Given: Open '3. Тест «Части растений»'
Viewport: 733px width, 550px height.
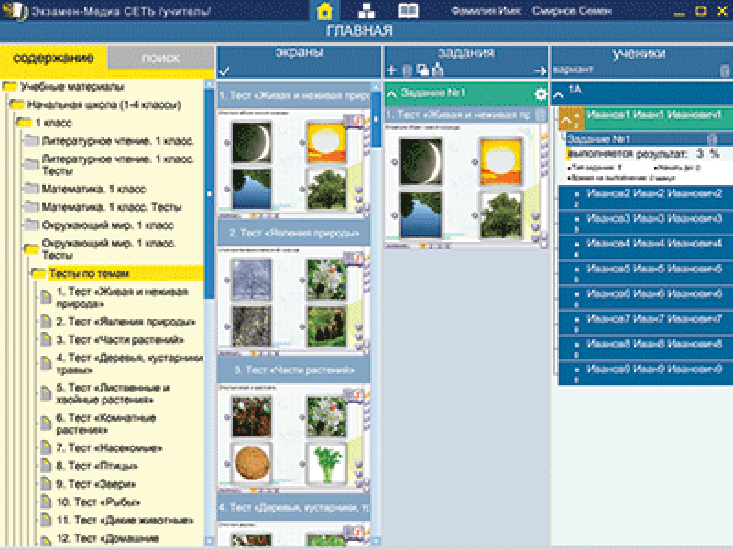Looking at the screenshot, I should 120,340.
